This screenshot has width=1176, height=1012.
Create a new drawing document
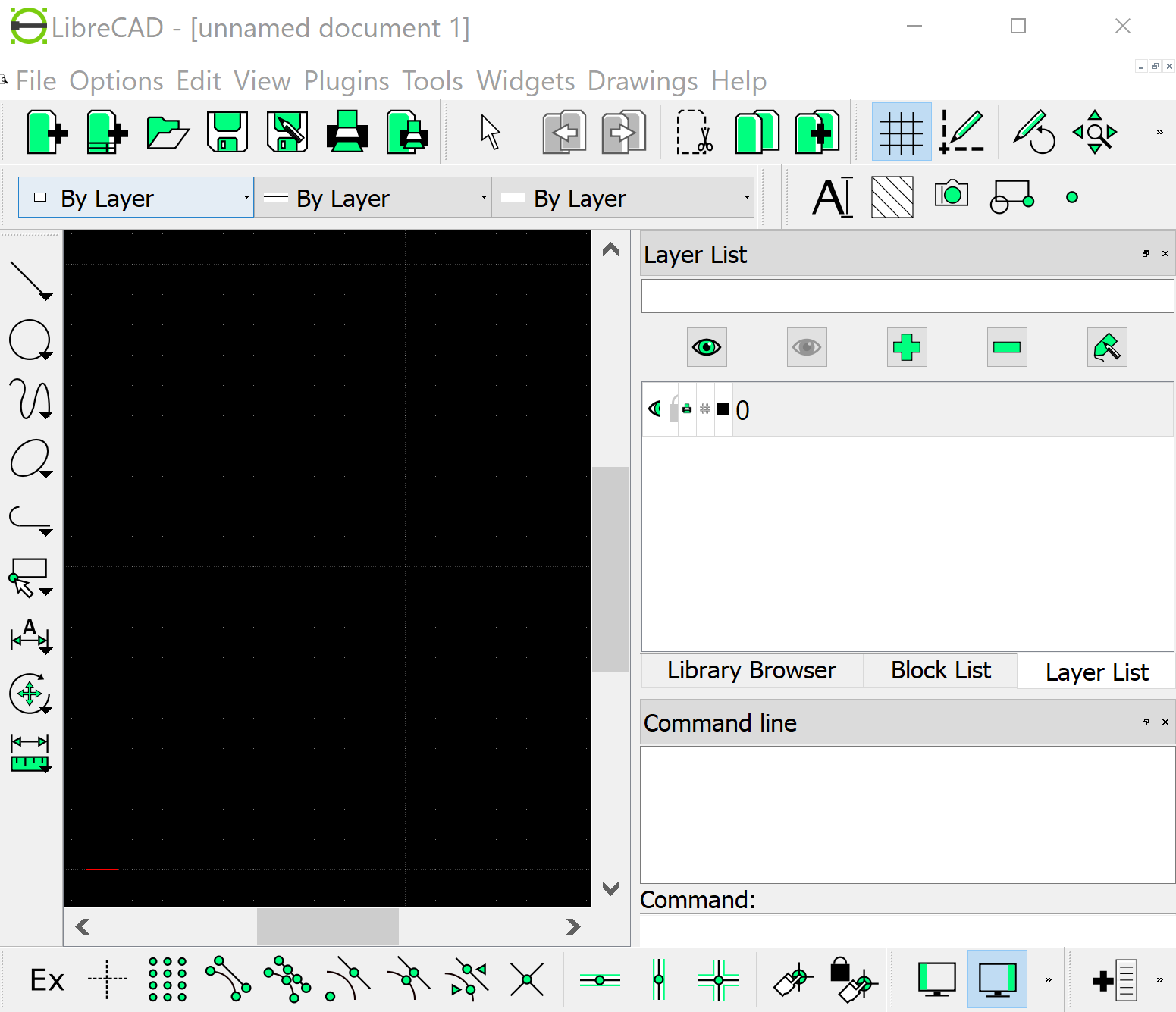pos(47,132)
